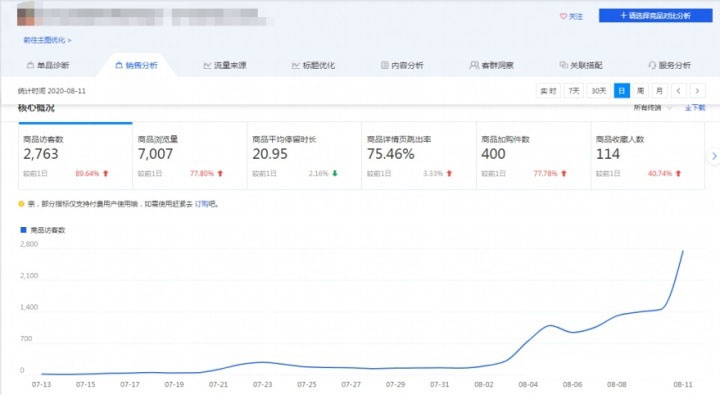720x395 pixels.
Task: Show more metric cards with right chevron
Action: click(714, 156)
